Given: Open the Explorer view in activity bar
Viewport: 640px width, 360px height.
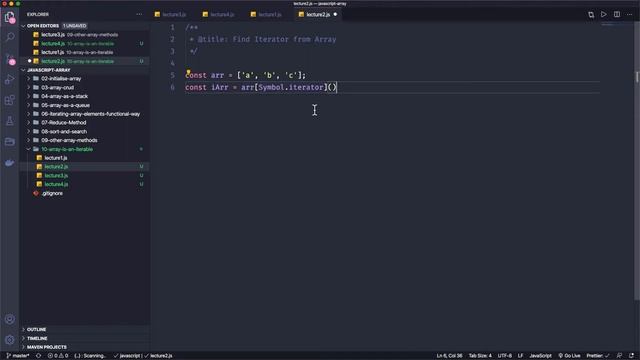Looking at the screenshot, I should point(9,17).
